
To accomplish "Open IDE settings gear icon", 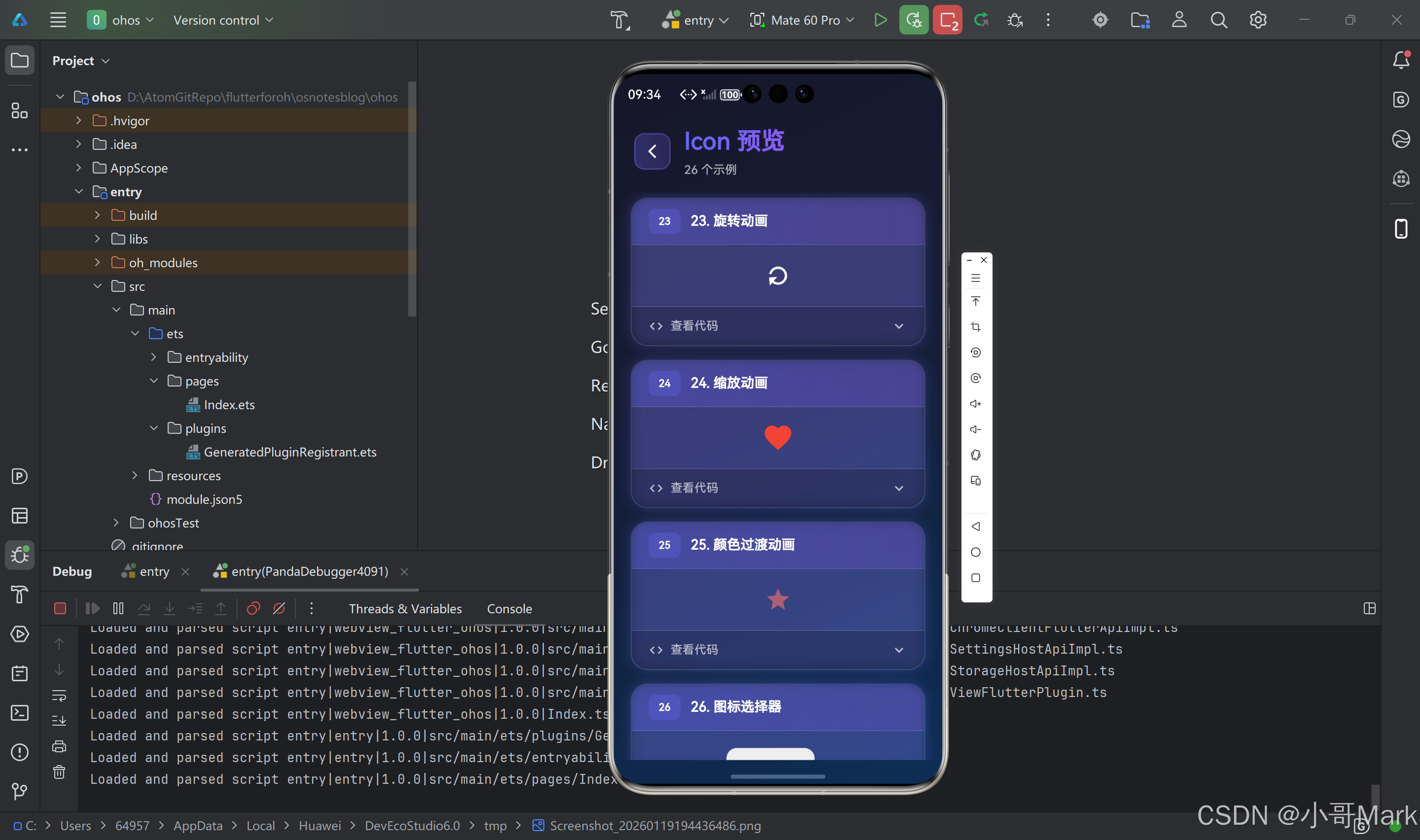I will pyautogui.click(x=1258, y=20).
